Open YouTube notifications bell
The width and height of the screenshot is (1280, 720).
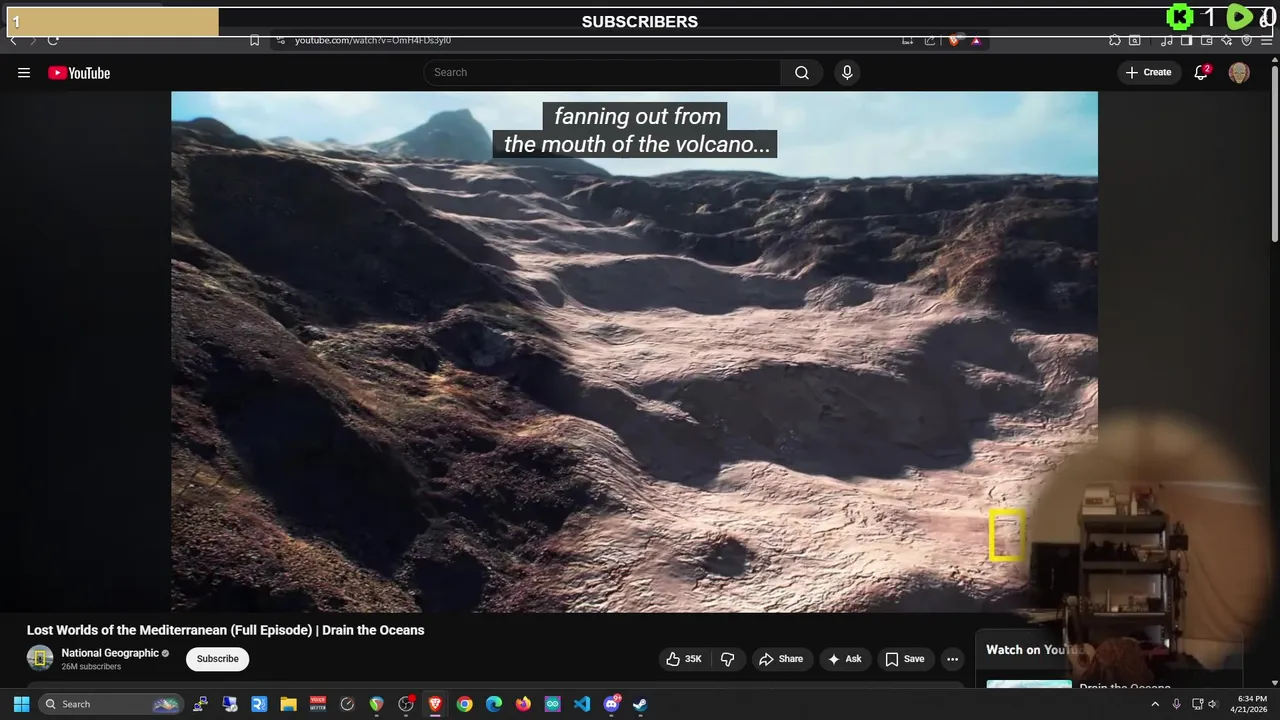tap(1201, 72)
